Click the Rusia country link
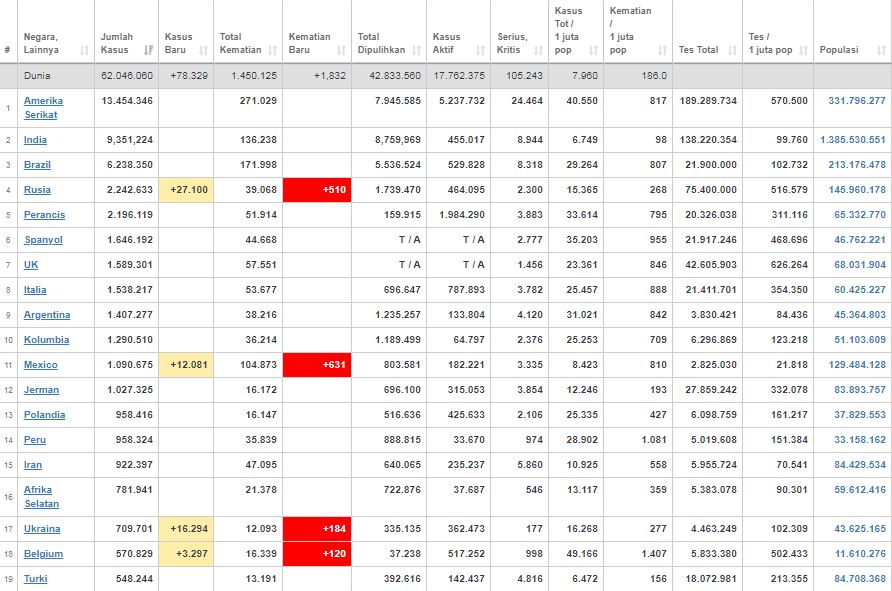Viewport: 892px width, 591px height. pos(38,190)
